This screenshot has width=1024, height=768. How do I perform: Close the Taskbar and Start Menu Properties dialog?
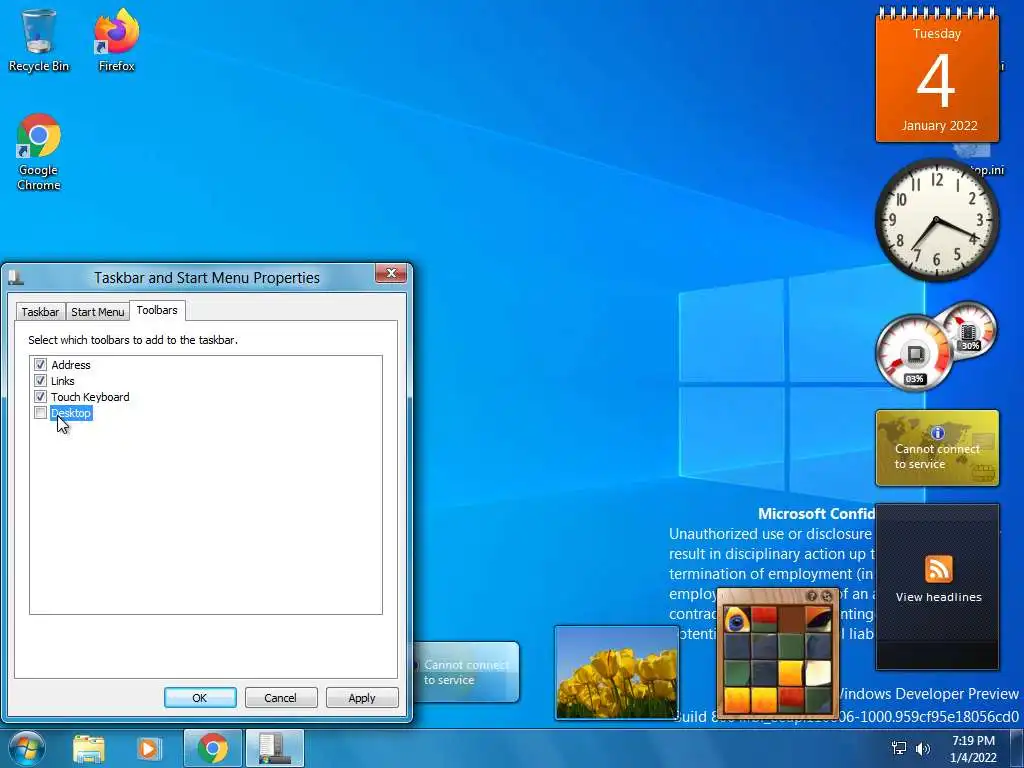click(x=391, y=273)
